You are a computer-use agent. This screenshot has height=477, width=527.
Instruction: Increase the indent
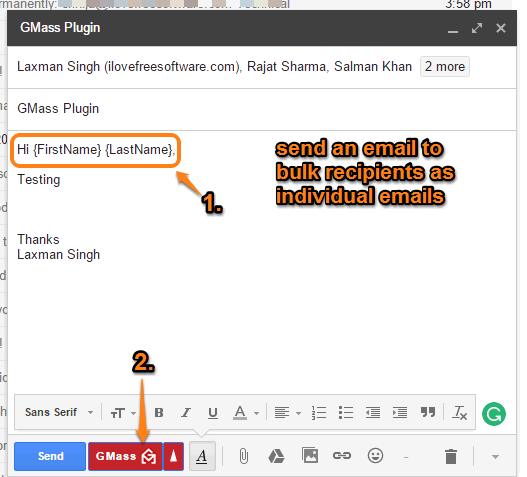pyautogui.click(x=400, y=412)
